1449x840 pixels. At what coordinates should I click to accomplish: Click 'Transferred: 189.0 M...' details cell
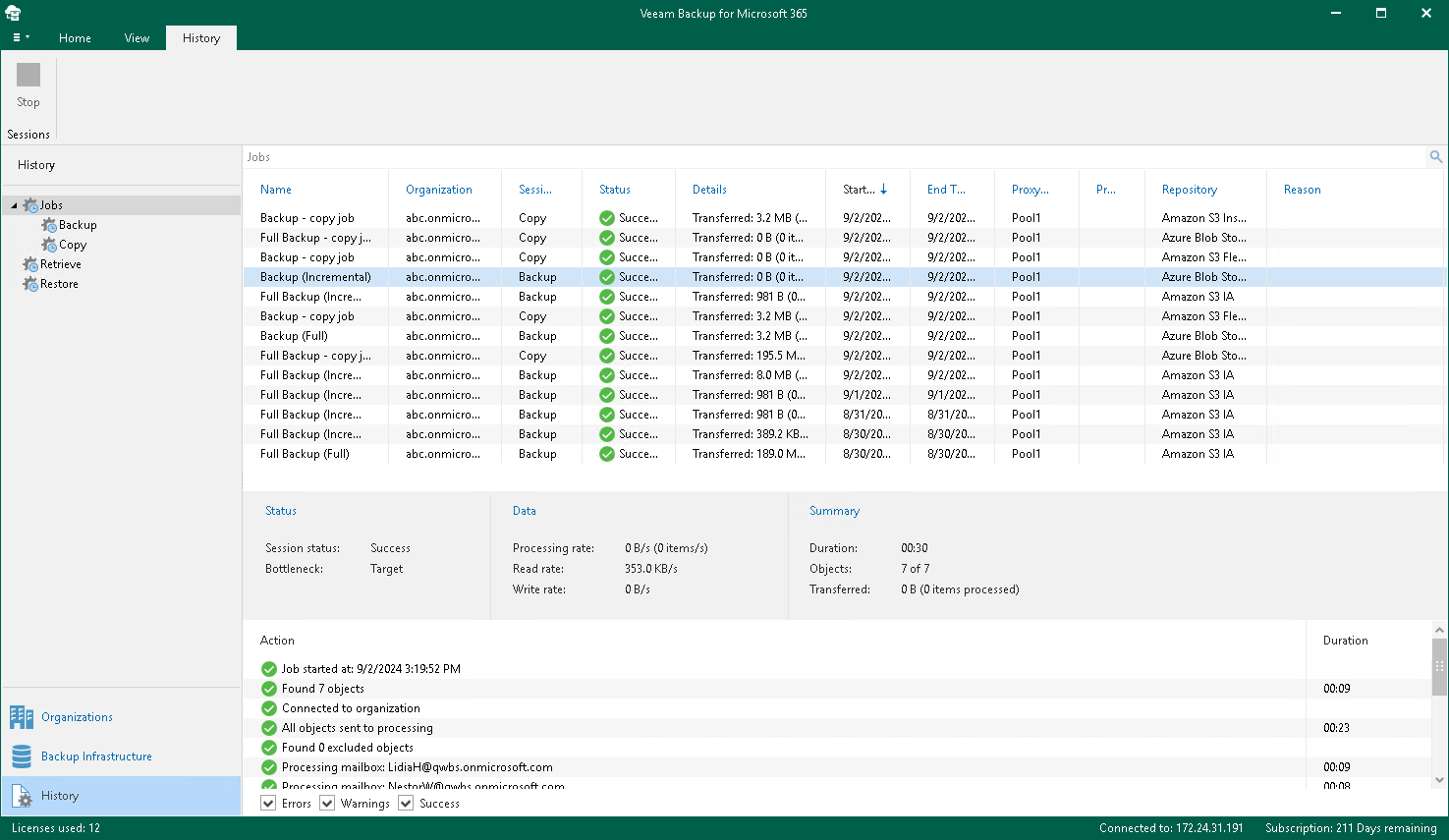pyautogui.click(x=749, y=454)
